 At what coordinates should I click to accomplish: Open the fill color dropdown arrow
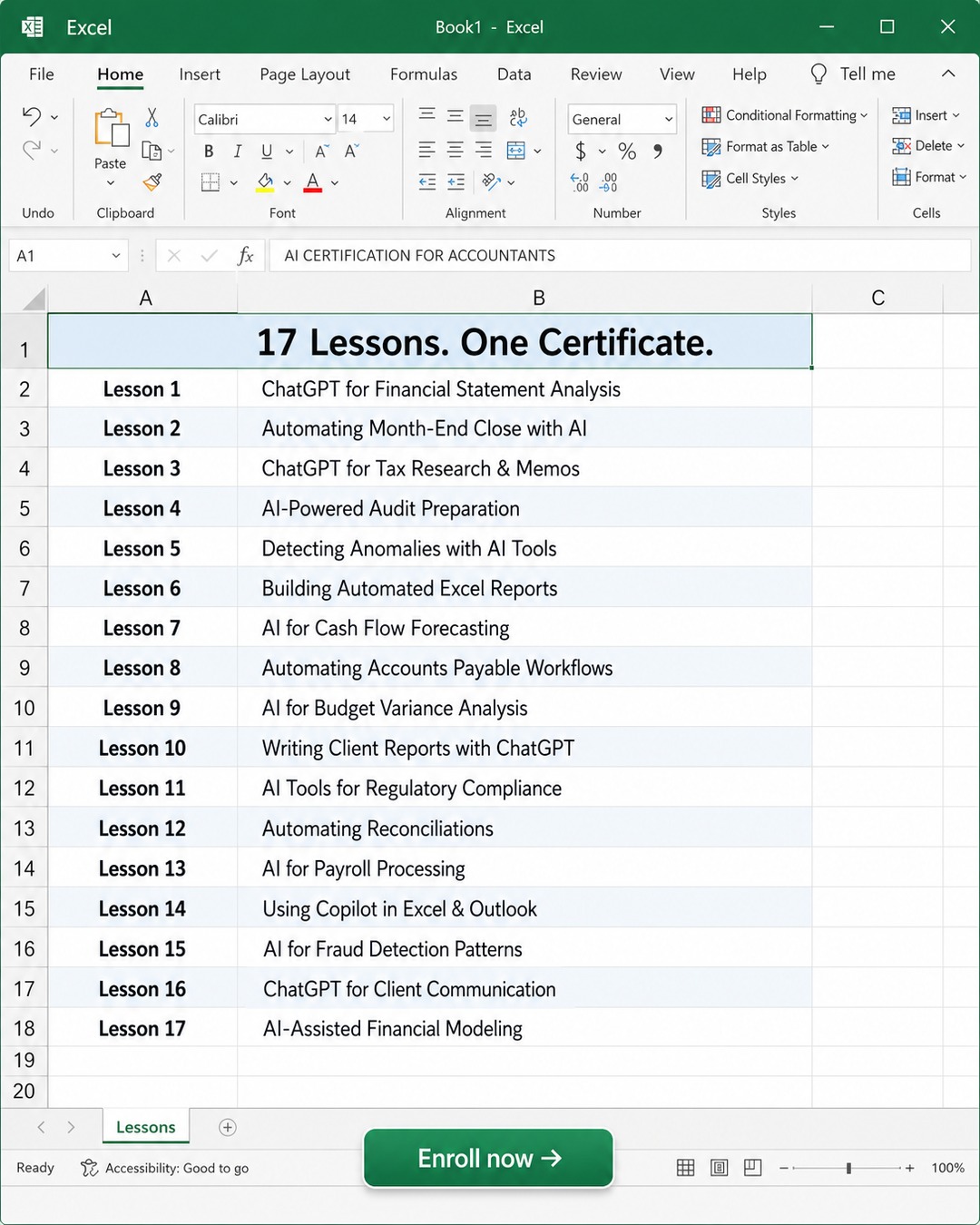point(287,182)
